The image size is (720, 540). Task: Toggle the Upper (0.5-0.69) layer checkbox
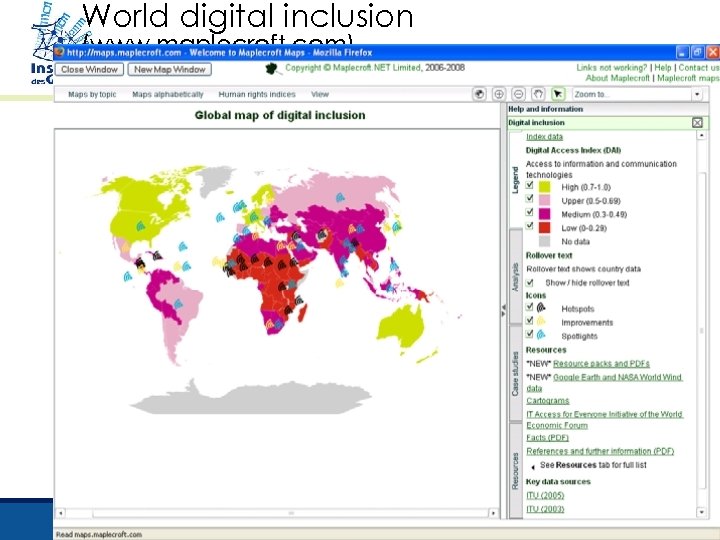pos(529,198)
